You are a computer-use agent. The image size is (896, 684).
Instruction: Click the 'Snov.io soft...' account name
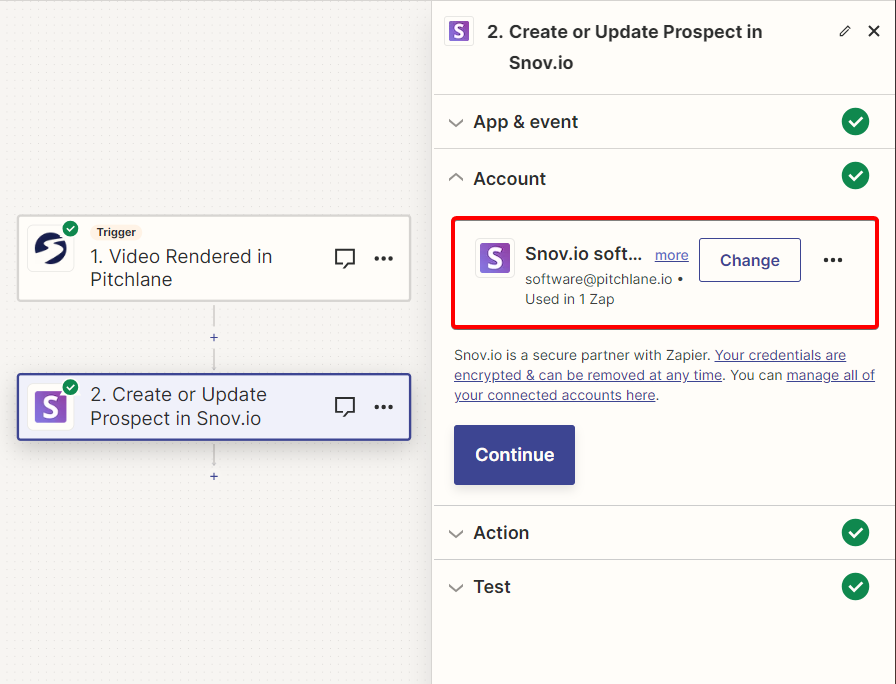(x=583, y=254)
